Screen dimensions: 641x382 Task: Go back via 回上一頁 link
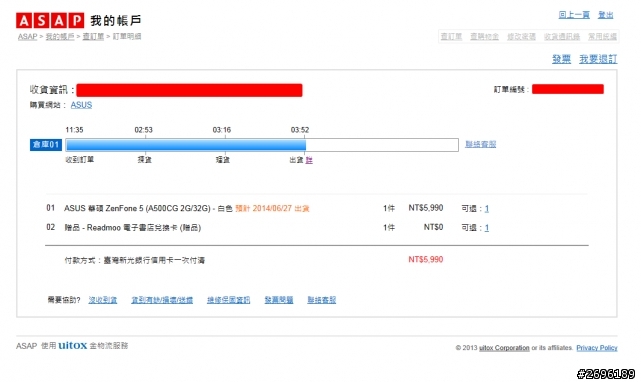(x=574, y=15)
